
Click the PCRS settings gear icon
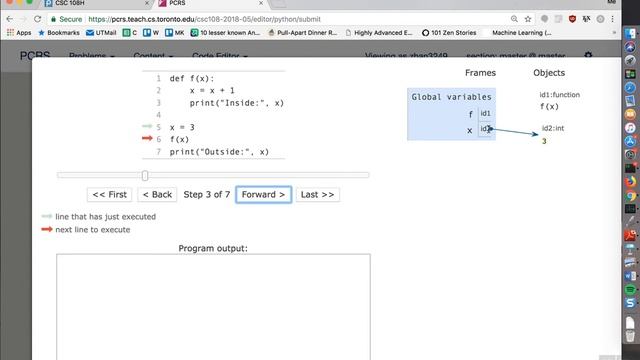(x=588, y=55)
